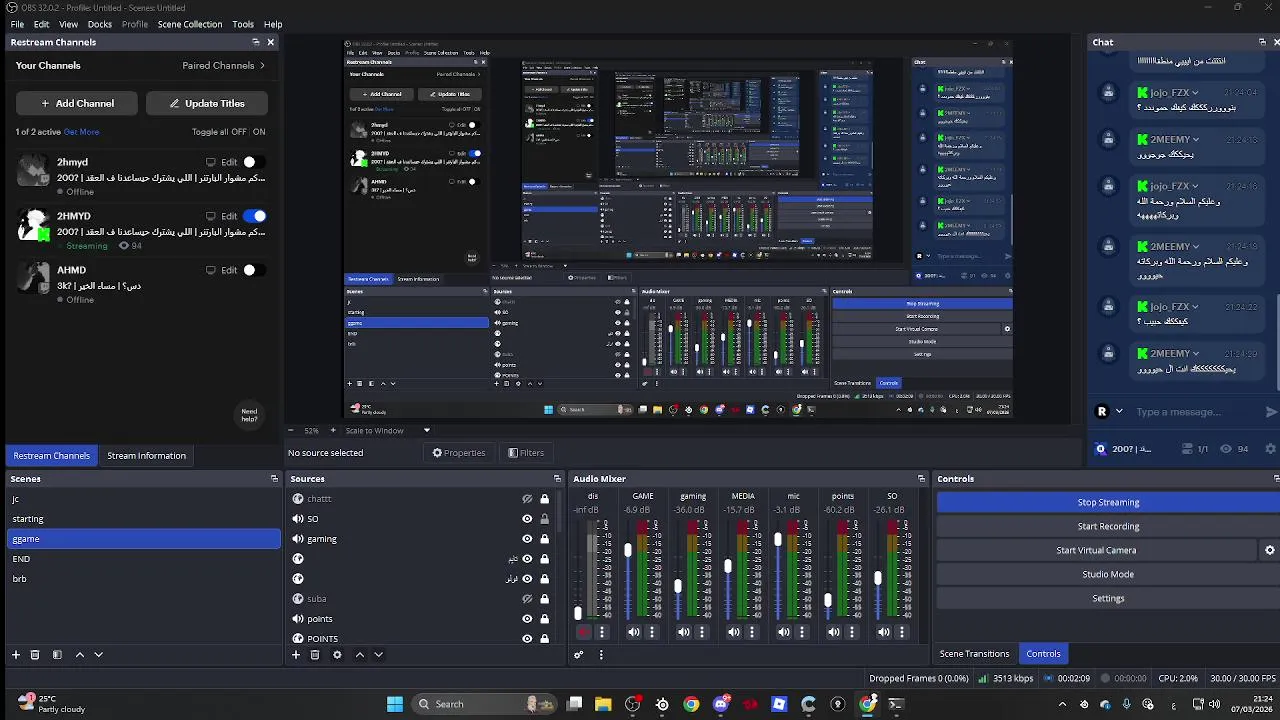
Task: Open scene filters icon in Scenes toolbar
Action: pos(57,655)
